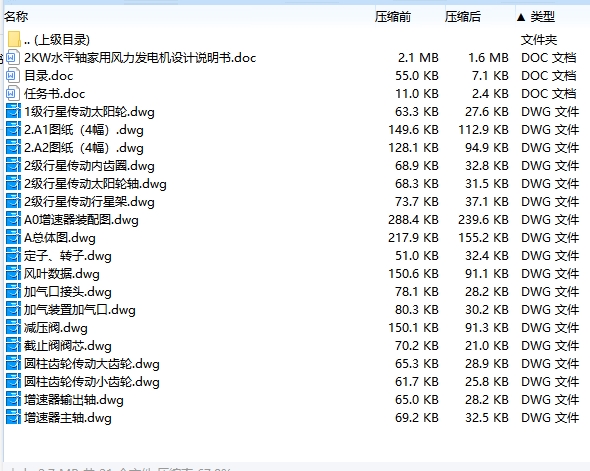Select the '.. (上级目录)' entry name
Screen dimensions: 590x471
pyautogui.click(x=57, y=40)
